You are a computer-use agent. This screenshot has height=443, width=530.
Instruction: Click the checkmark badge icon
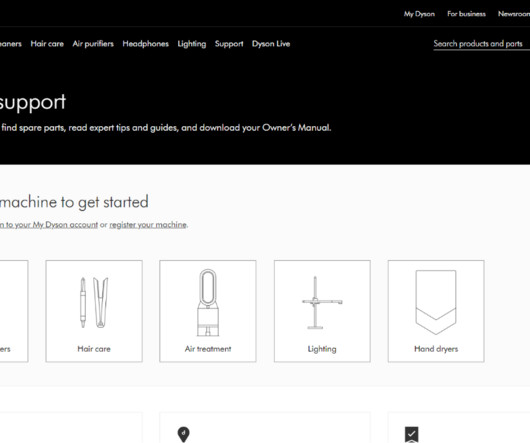(412, 435)
